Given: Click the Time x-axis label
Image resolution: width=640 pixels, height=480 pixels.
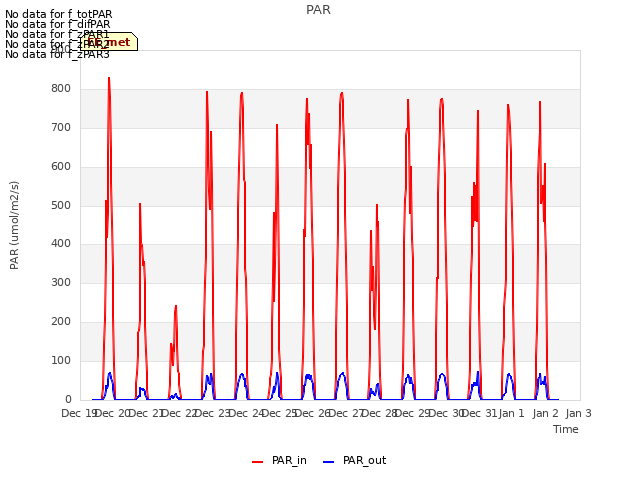Looking at the screenshot, I should pyautogui.click(x=566, y=429).
